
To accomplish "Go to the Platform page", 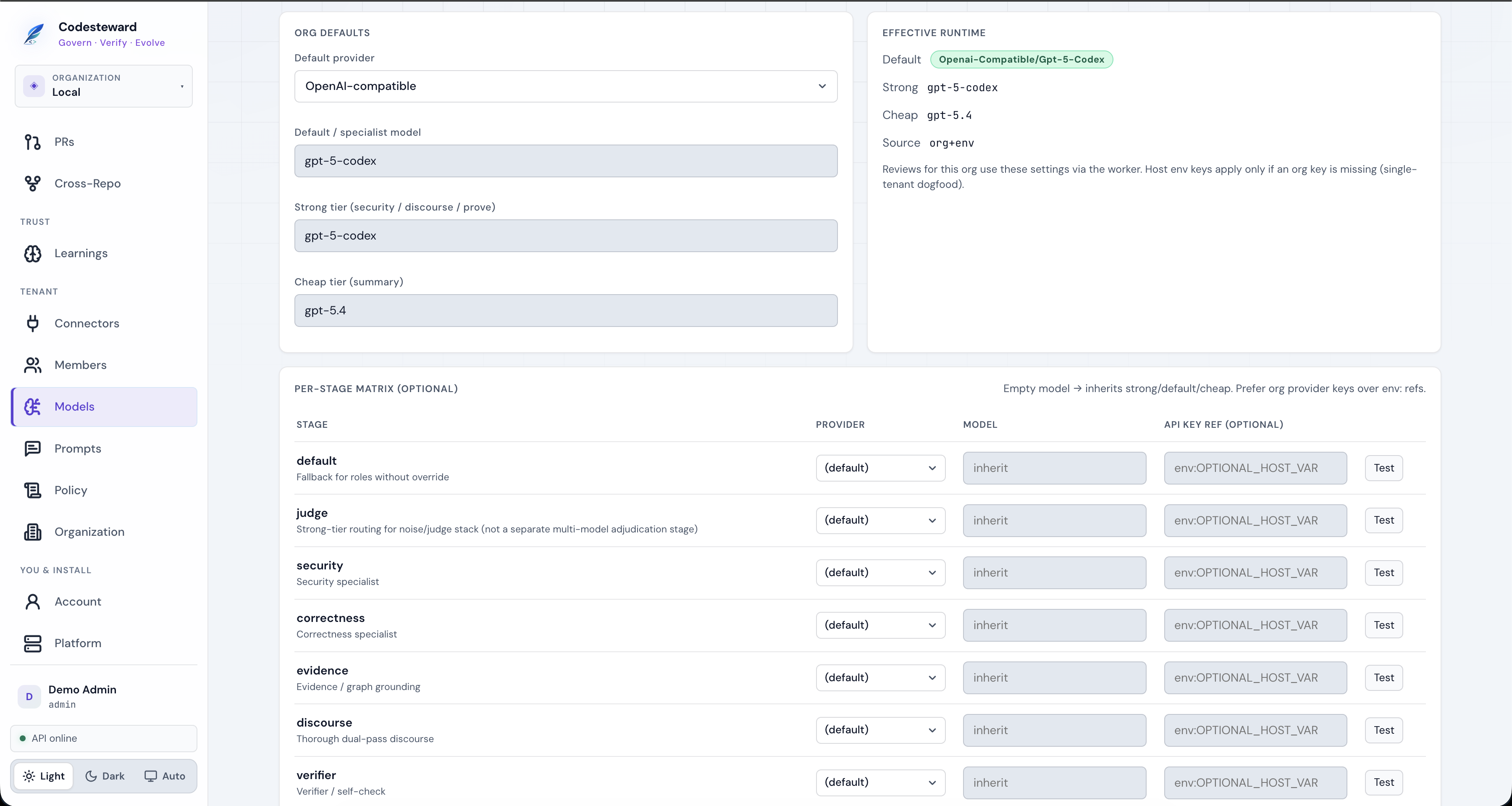I will [x=104, y=643].
